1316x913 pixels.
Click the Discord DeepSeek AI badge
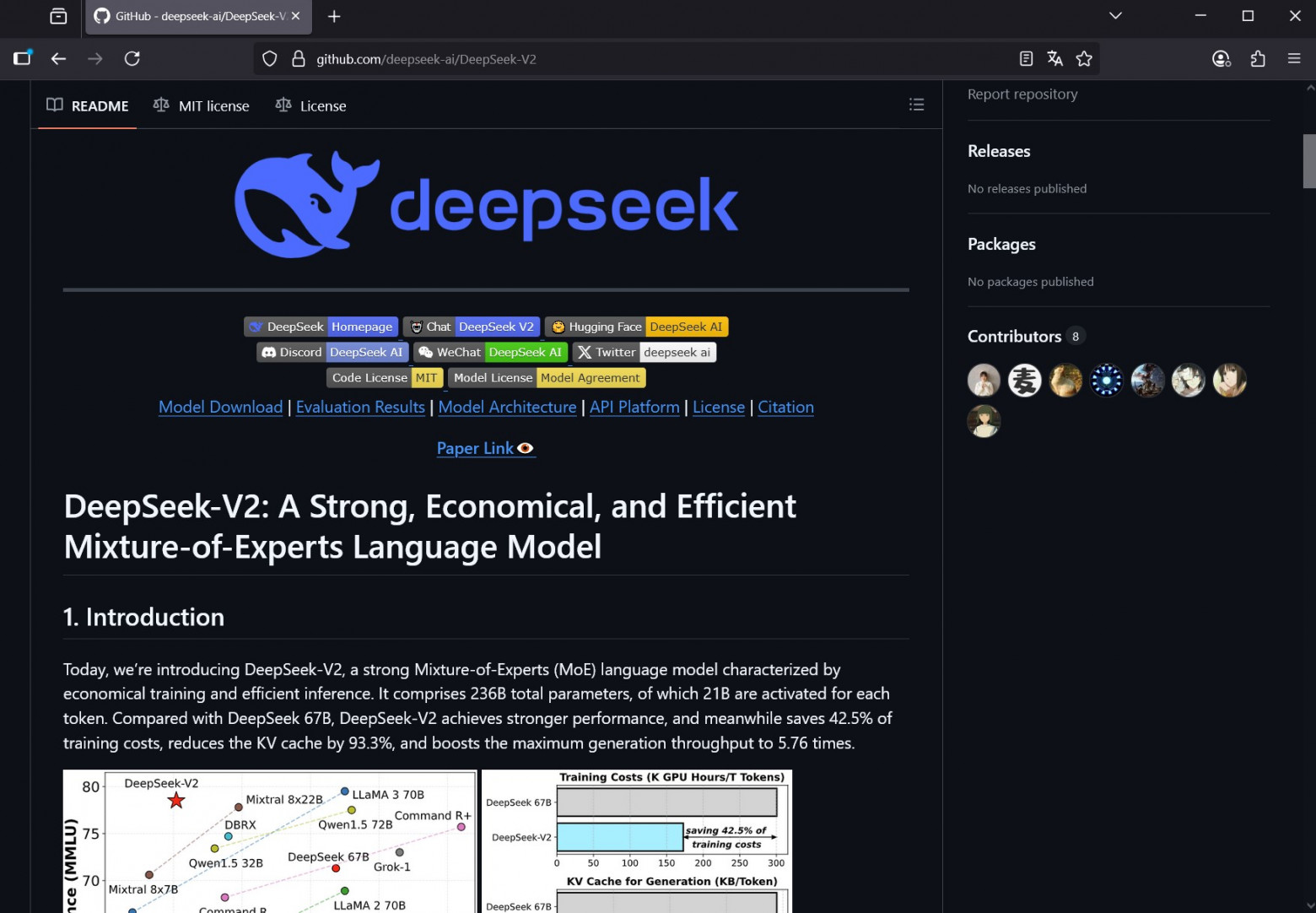[332, 352]
